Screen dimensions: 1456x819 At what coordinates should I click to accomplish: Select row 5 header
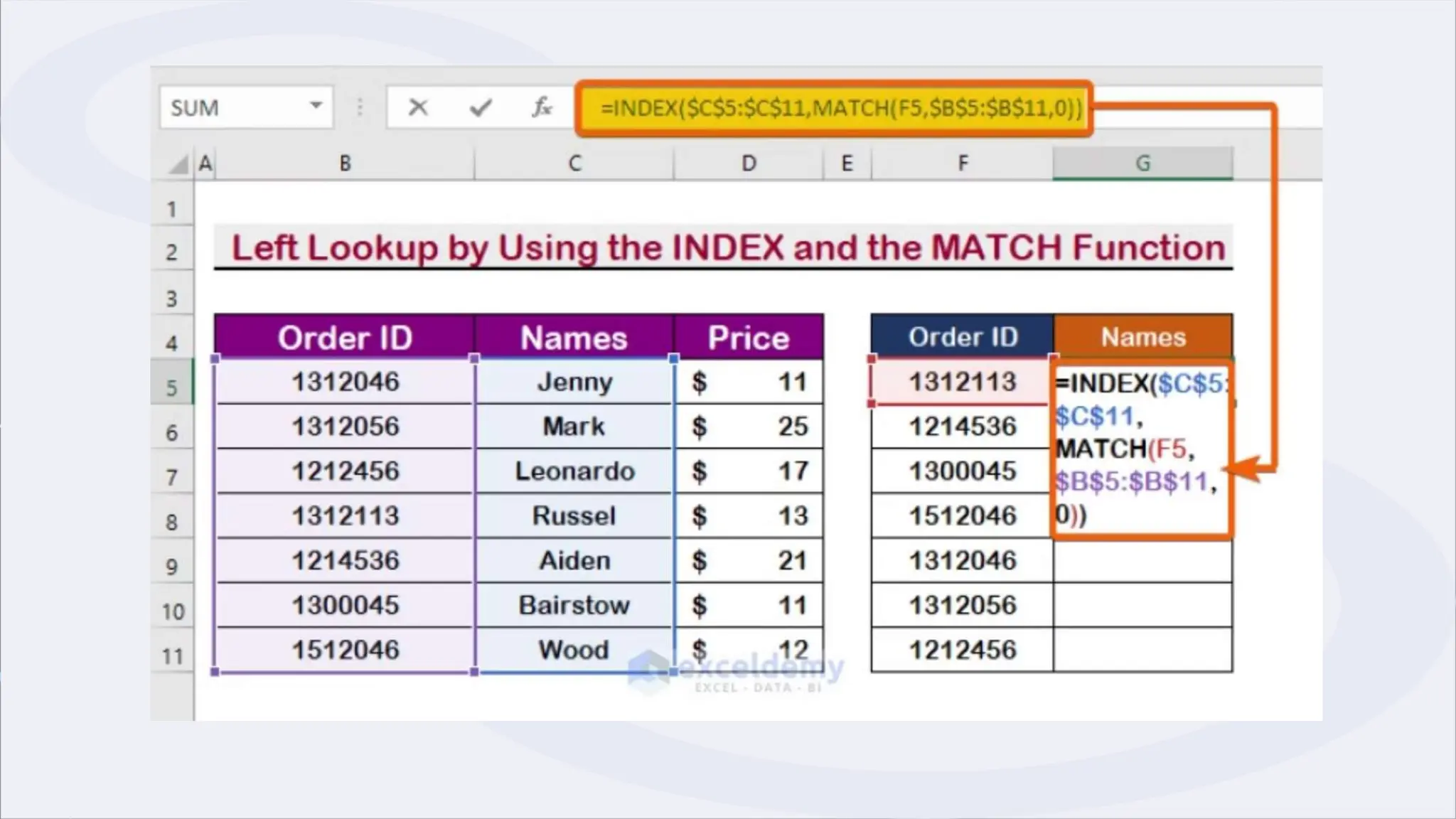point(171,387)
